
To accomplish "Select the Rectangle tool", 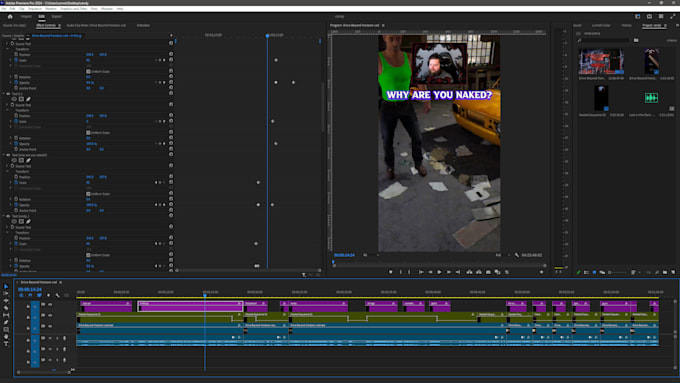I will pos(6,329).
